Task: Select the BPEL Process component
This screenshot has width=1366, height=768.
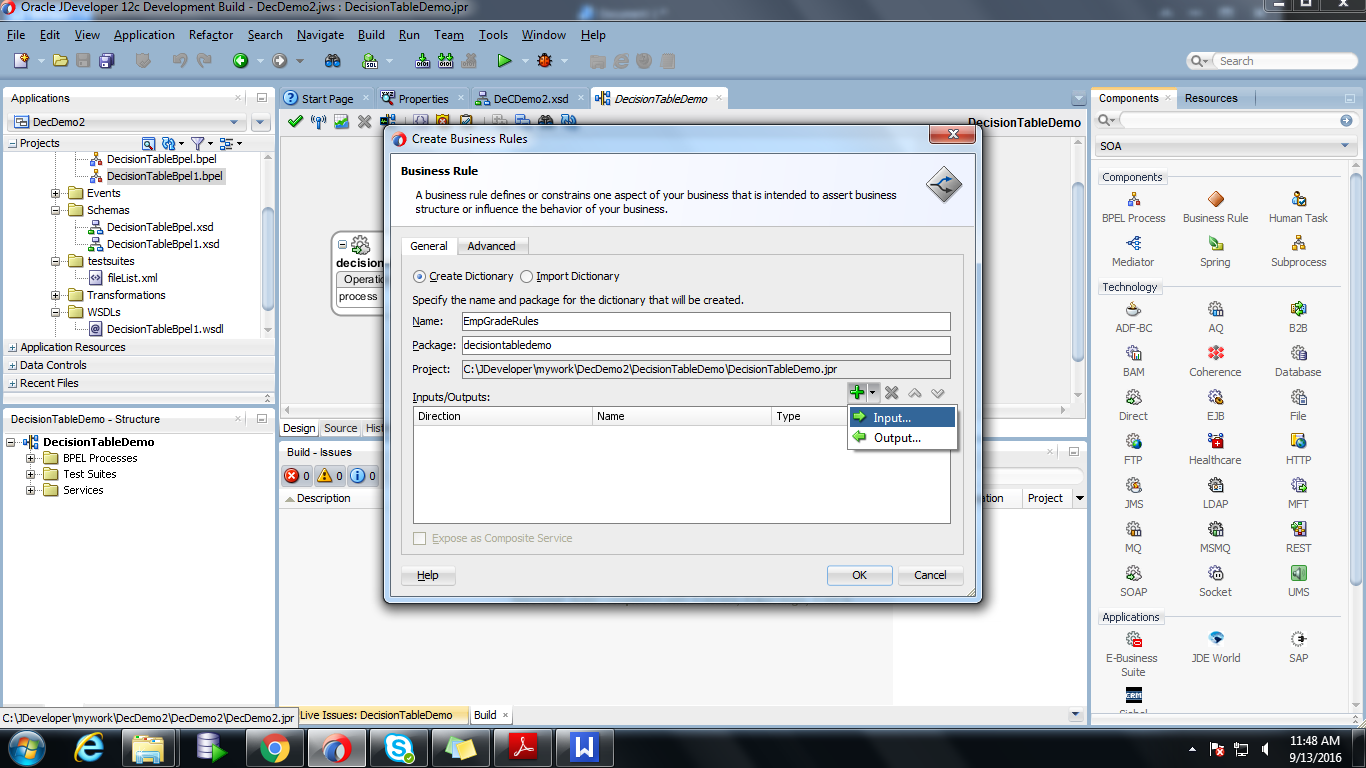Action: coord(1133,199)
